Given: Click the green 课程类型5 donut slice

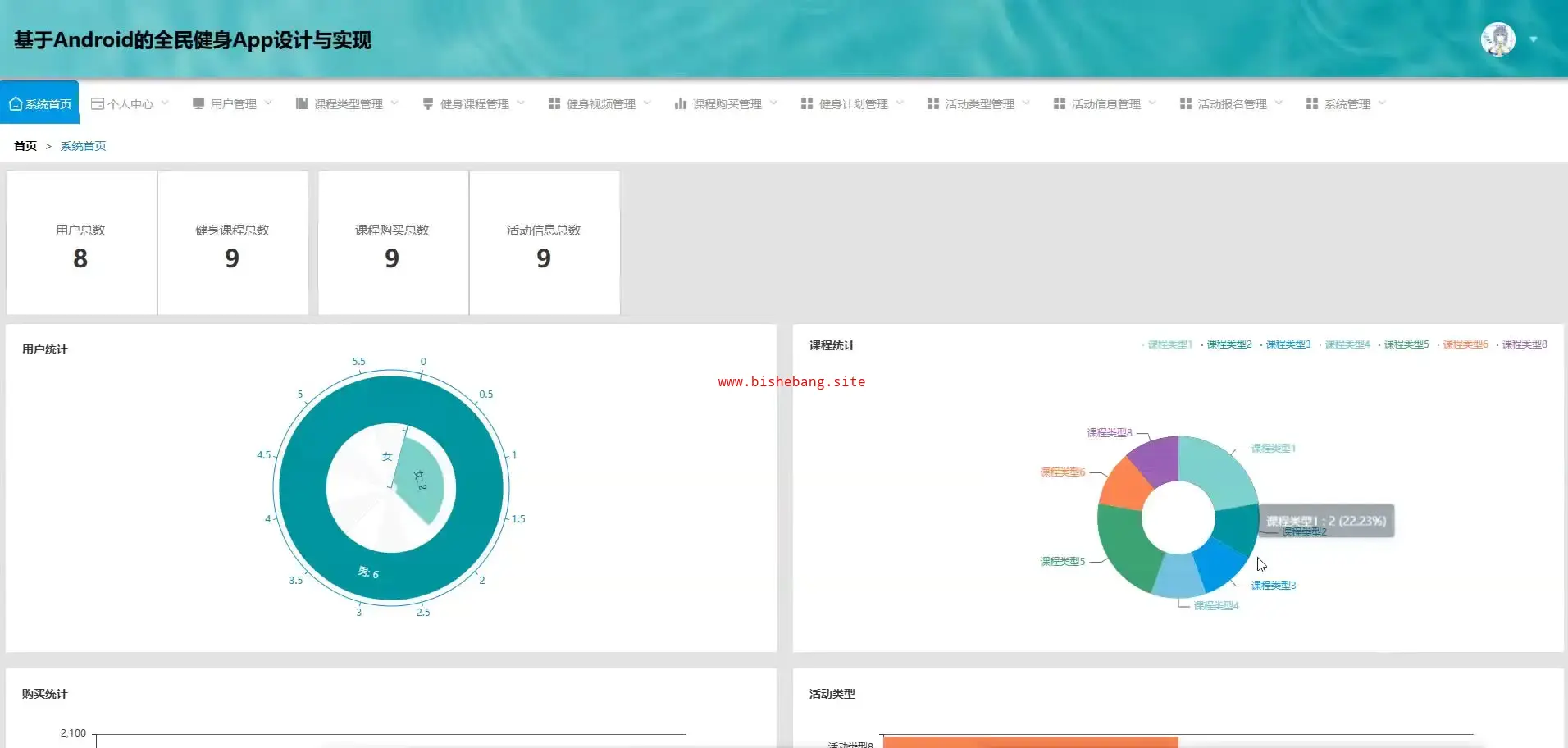Looking at the screenshot, I should point(1128,545).
